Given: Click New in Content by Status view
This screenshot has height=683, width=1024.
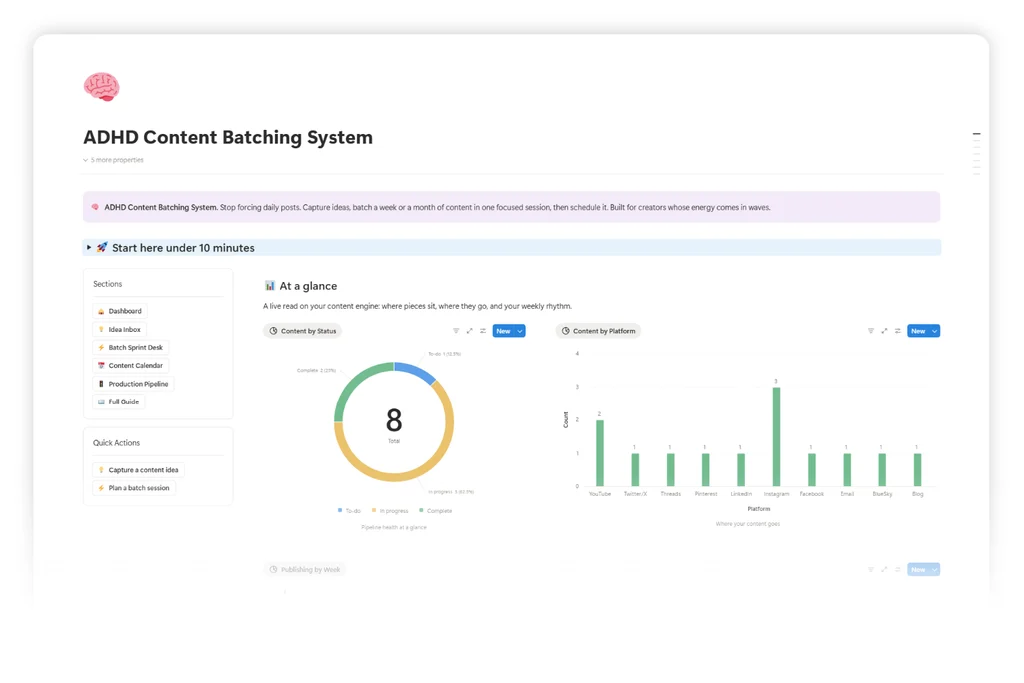Looking at the screenshot, I should tap(504, 331).
